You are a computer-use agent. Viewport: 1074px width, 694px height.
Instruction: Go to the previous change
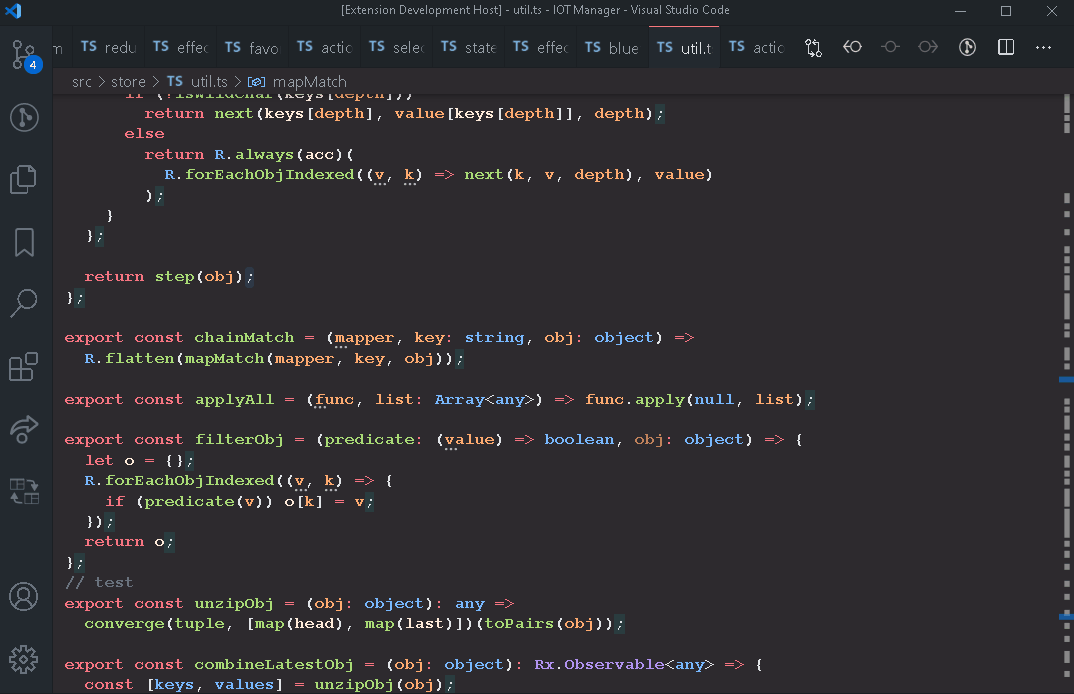[x=852, y=47]
